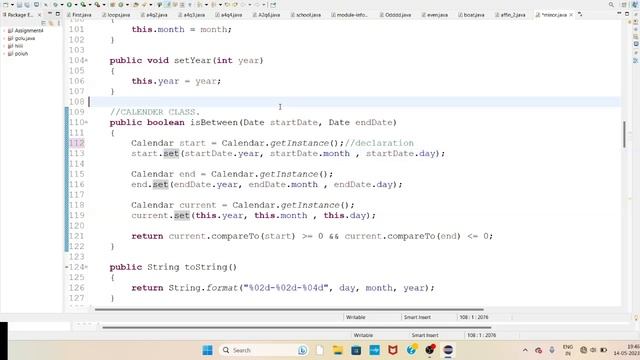Show hidden system tray icons

pos(525,350)
